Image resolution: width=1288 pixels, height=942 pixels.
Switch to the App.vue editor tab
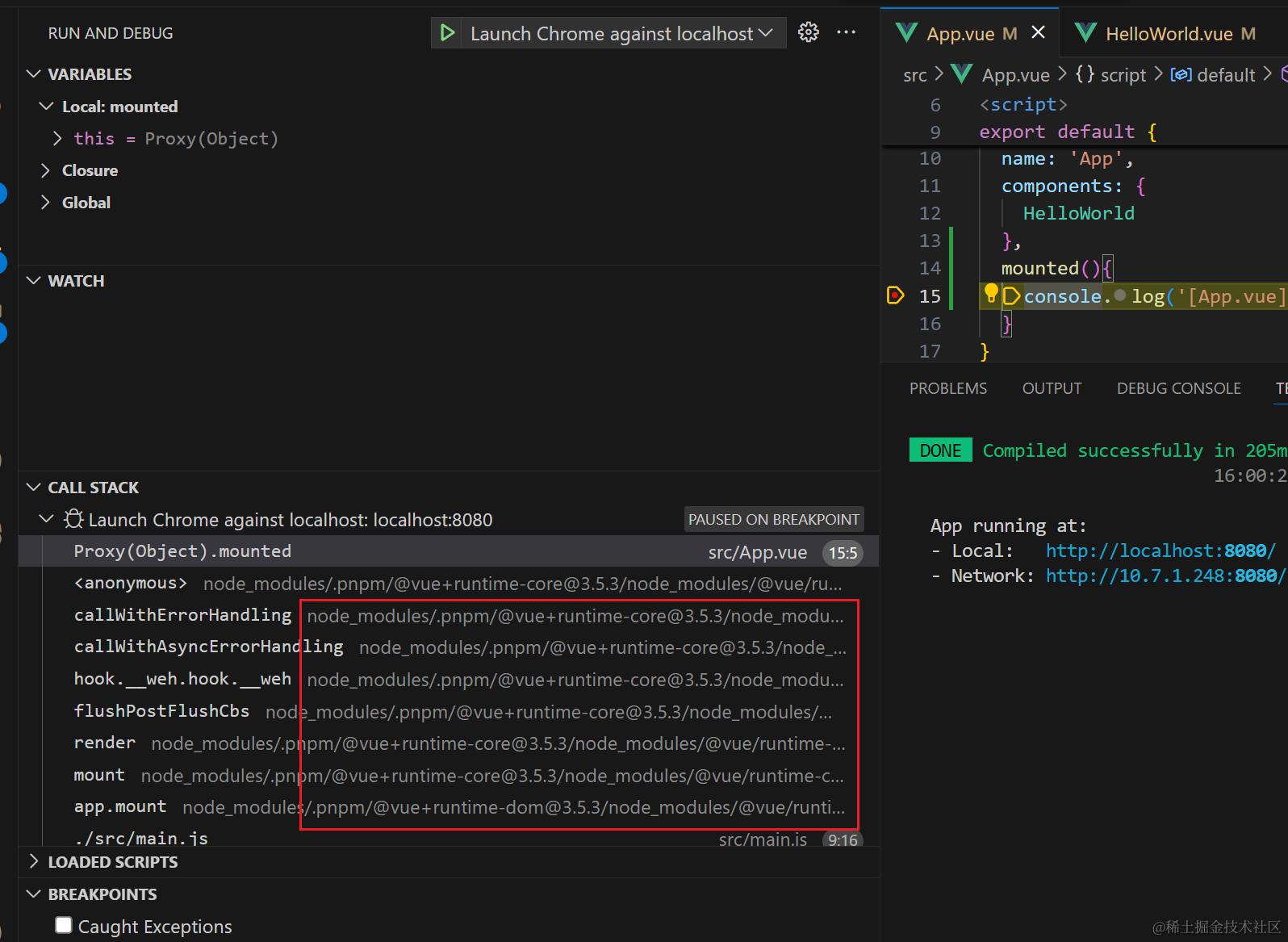[970, 33]
